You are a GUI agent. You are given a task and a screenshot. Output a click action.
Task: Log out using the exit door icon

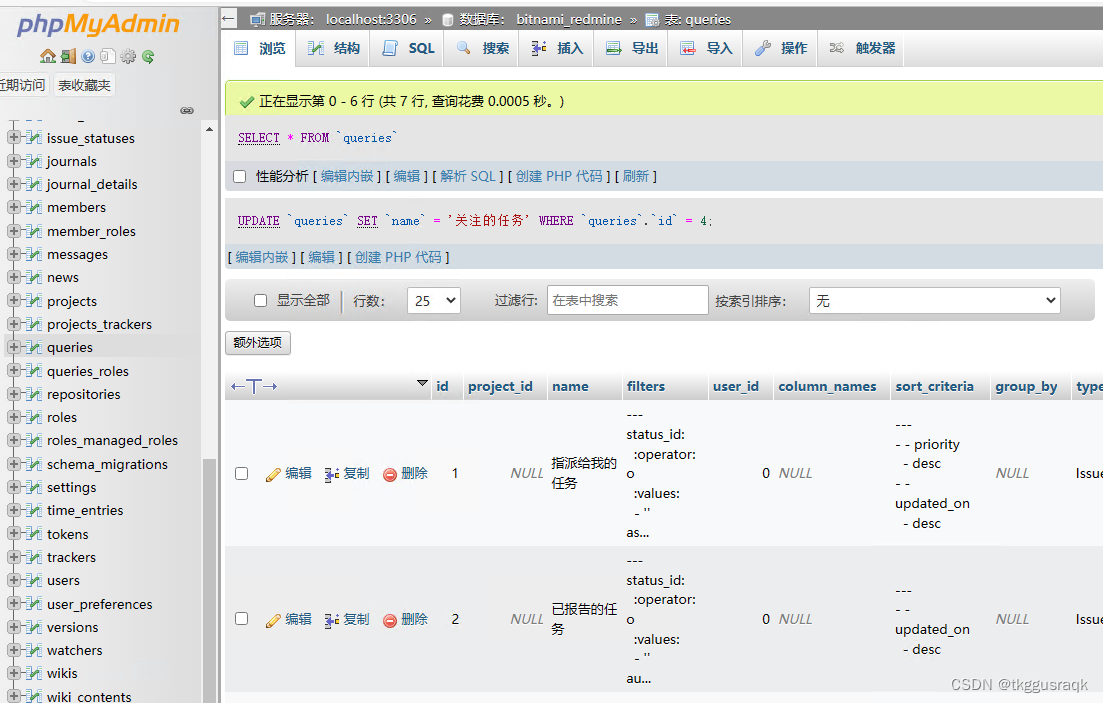click(68, 56)
